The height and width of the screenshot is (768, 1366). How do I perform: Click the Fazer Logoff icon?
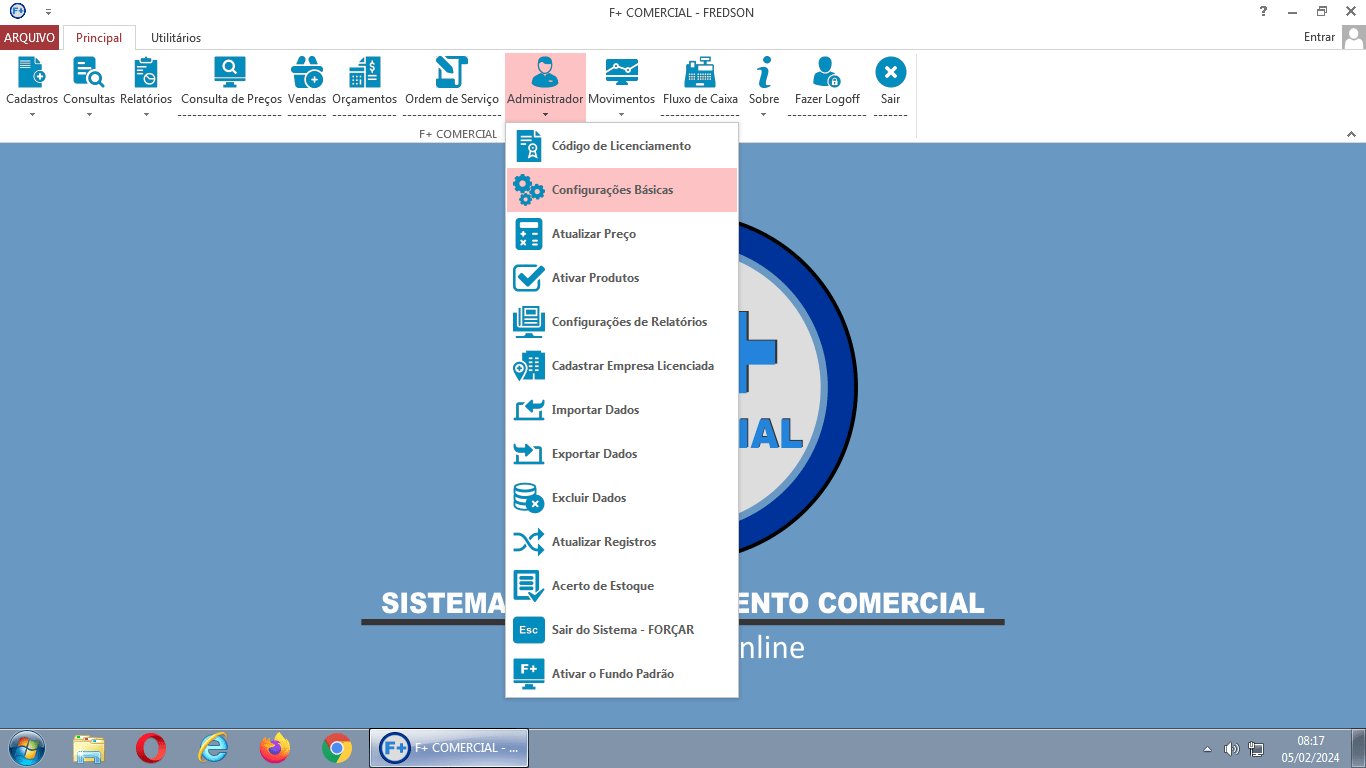(827, 72)
